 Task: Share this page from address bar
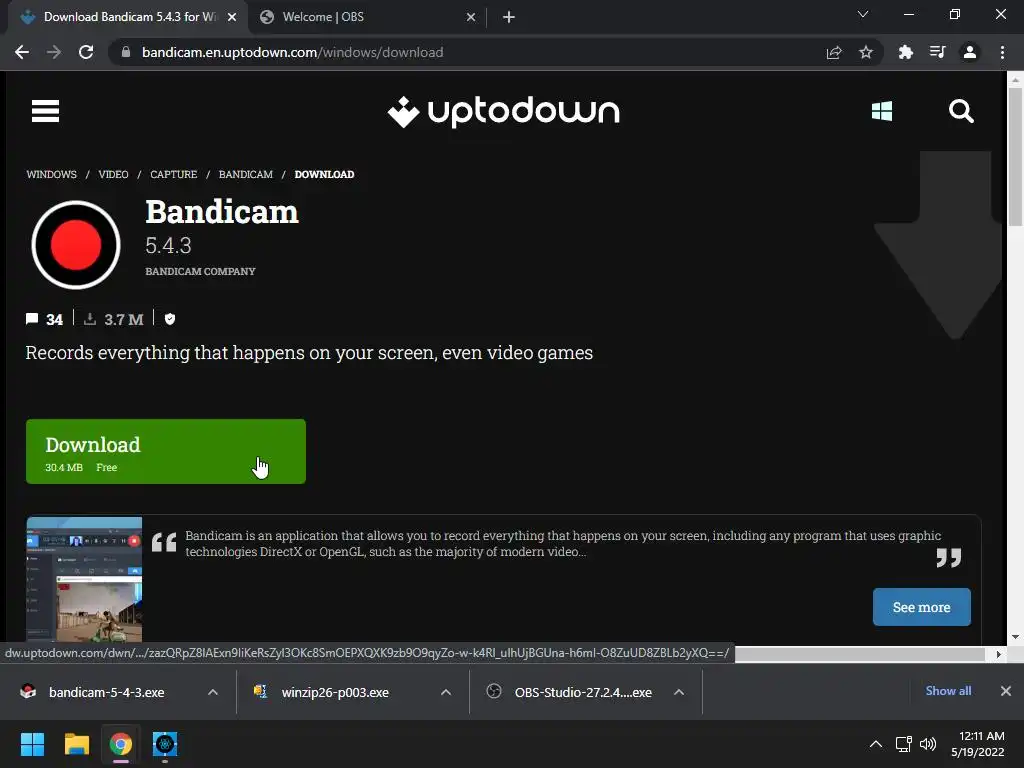[834, 52]
